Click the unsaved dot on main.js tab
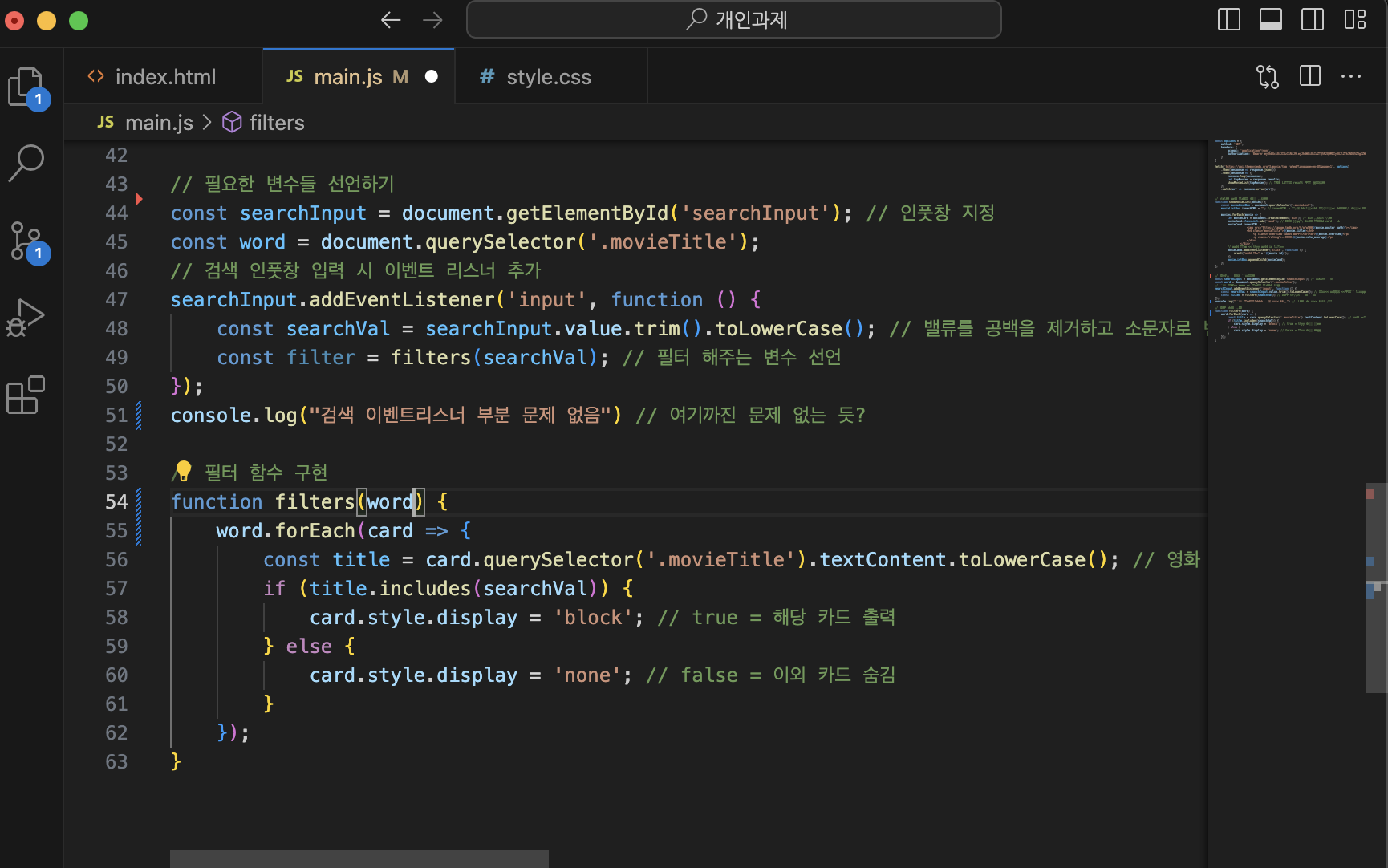1388x868 pixels. pos(432,76)
